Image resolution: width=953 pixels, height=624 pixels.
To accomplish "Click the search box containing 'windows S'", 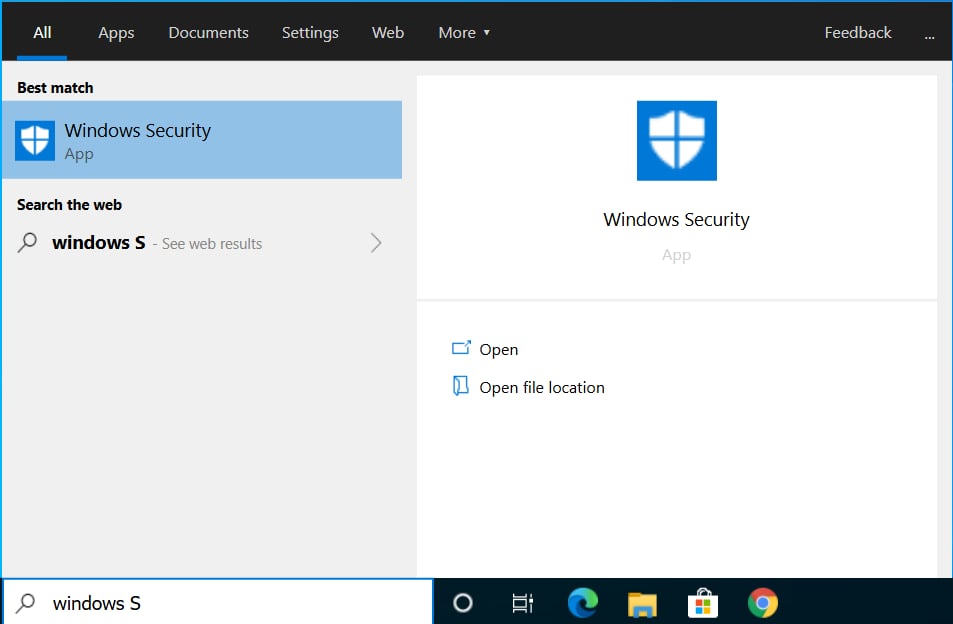I will click(x=230, y=603).
